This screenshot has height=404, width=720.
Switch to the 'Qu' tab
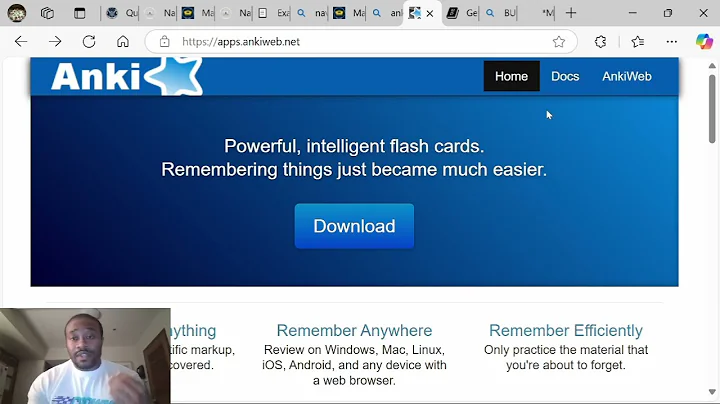click(121, 13)
